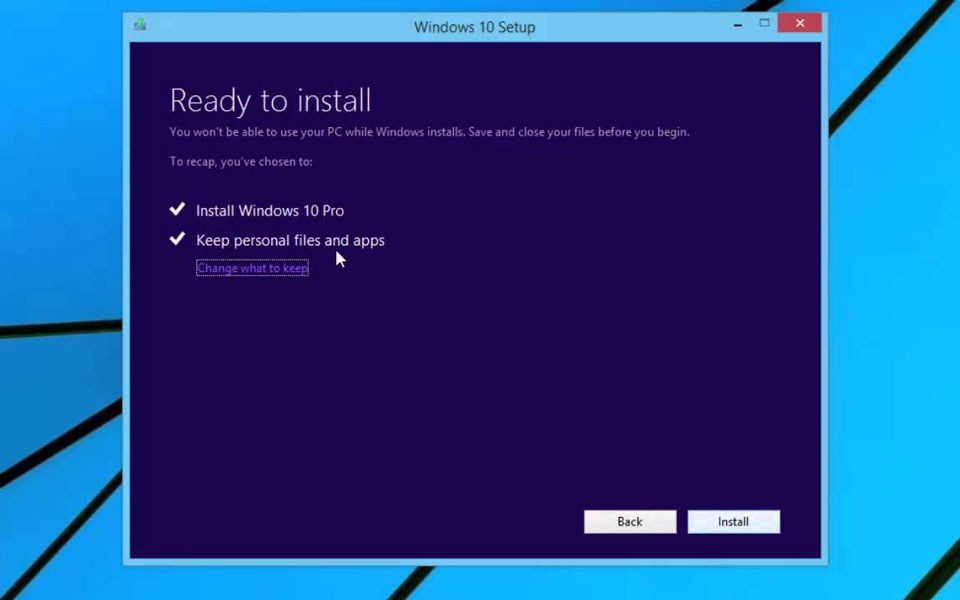Click the Install Windows 10 Pro label
The image size is (960, 600).
click(269, 210)
